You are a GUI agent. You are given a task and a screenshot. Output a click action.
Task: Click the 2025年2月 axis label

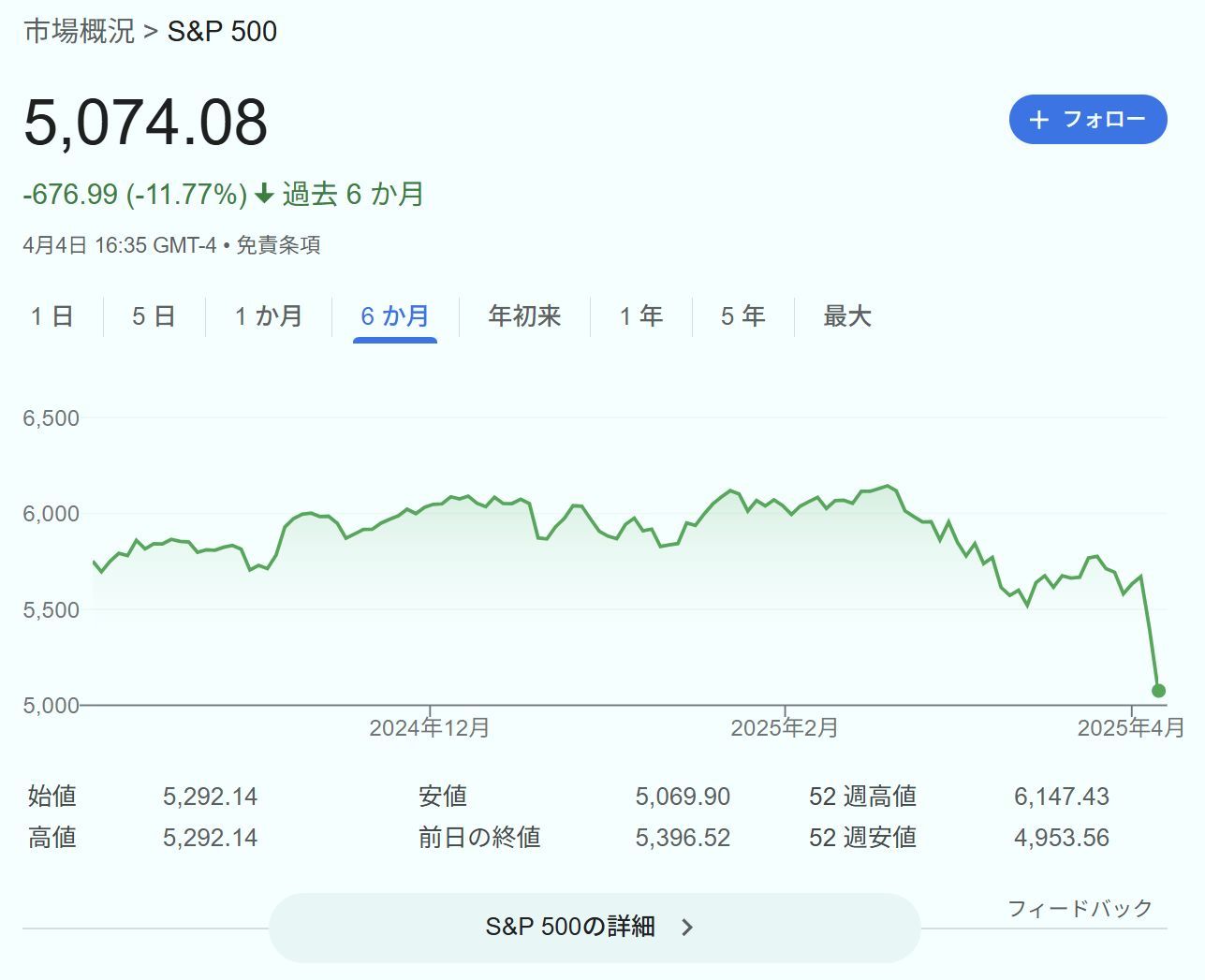(x=785, y=727)
